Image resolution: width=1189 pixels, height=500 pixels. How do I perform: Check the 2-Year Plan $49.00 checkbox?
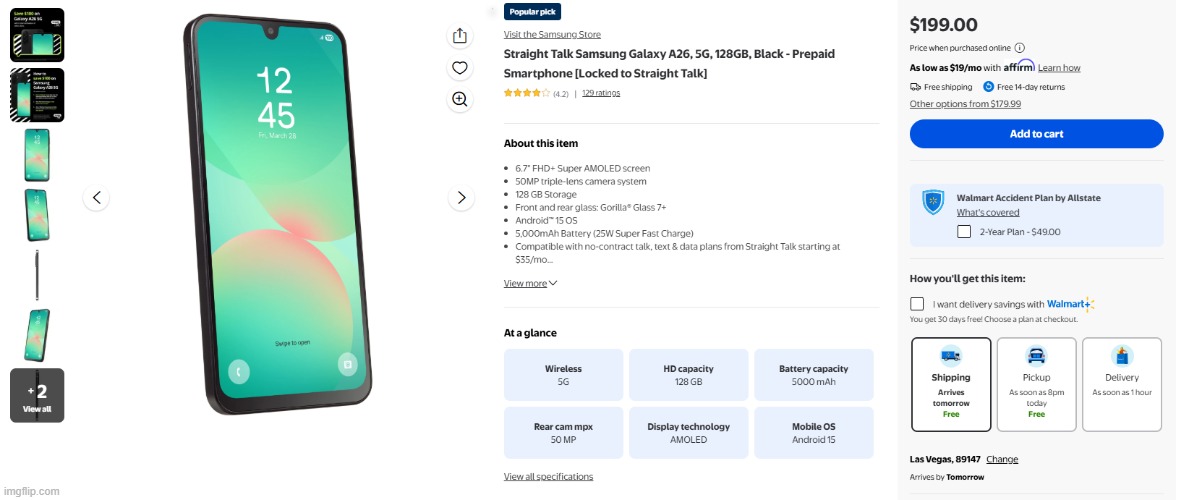[964, 232]
